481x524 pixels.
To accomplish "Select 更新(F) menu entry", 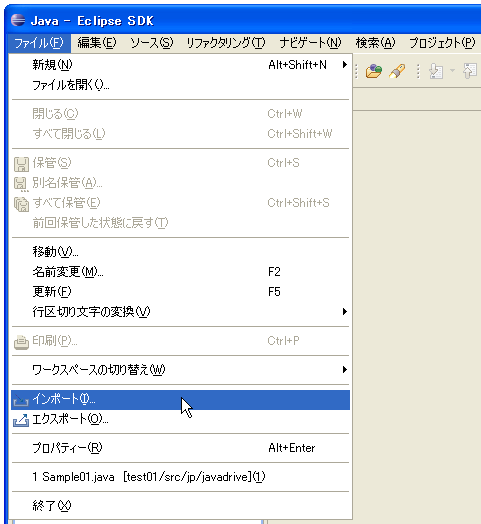I will [181, 292].
